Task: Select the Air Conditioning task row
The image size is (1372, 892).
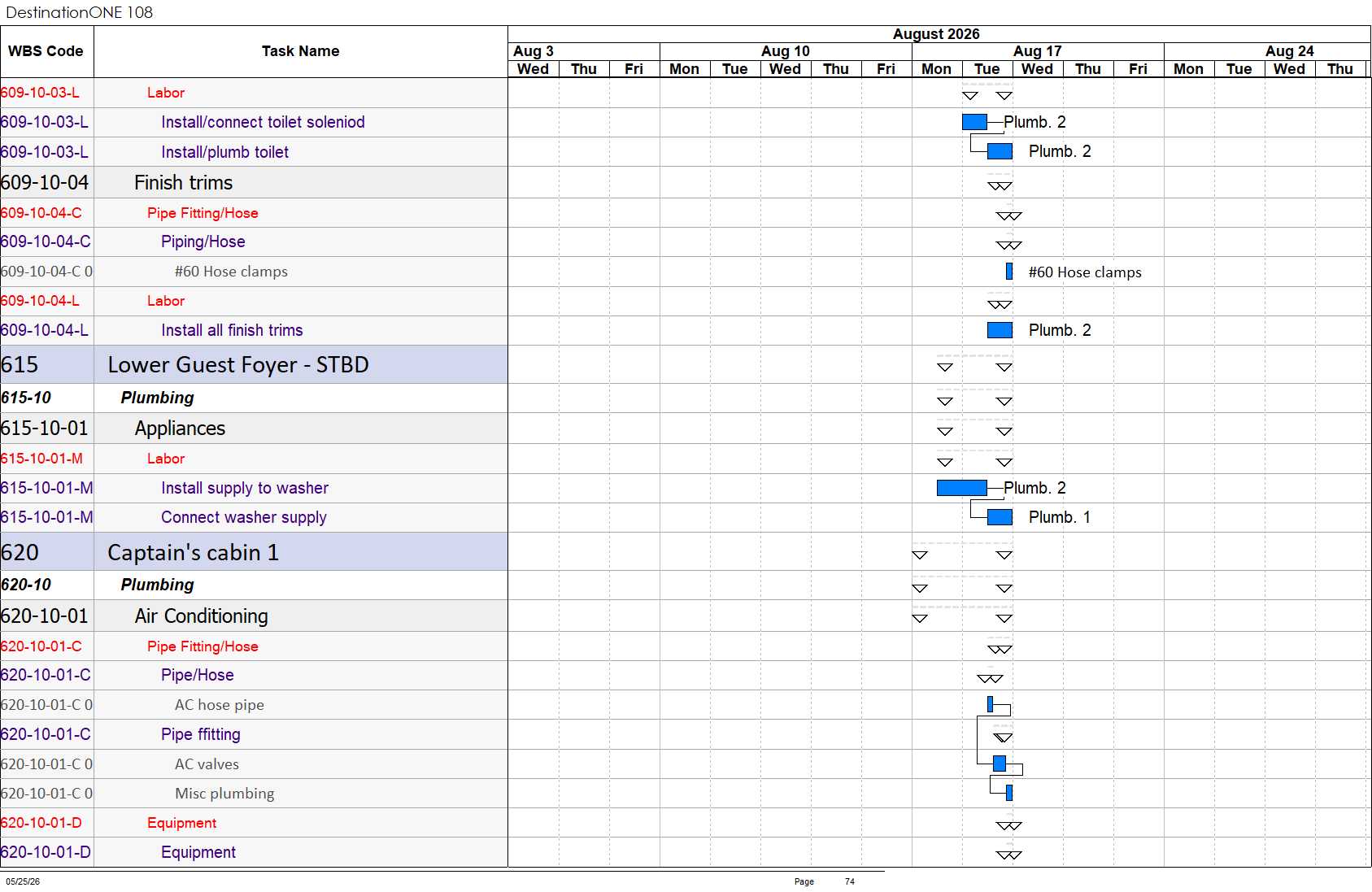Action: [254, 616]
